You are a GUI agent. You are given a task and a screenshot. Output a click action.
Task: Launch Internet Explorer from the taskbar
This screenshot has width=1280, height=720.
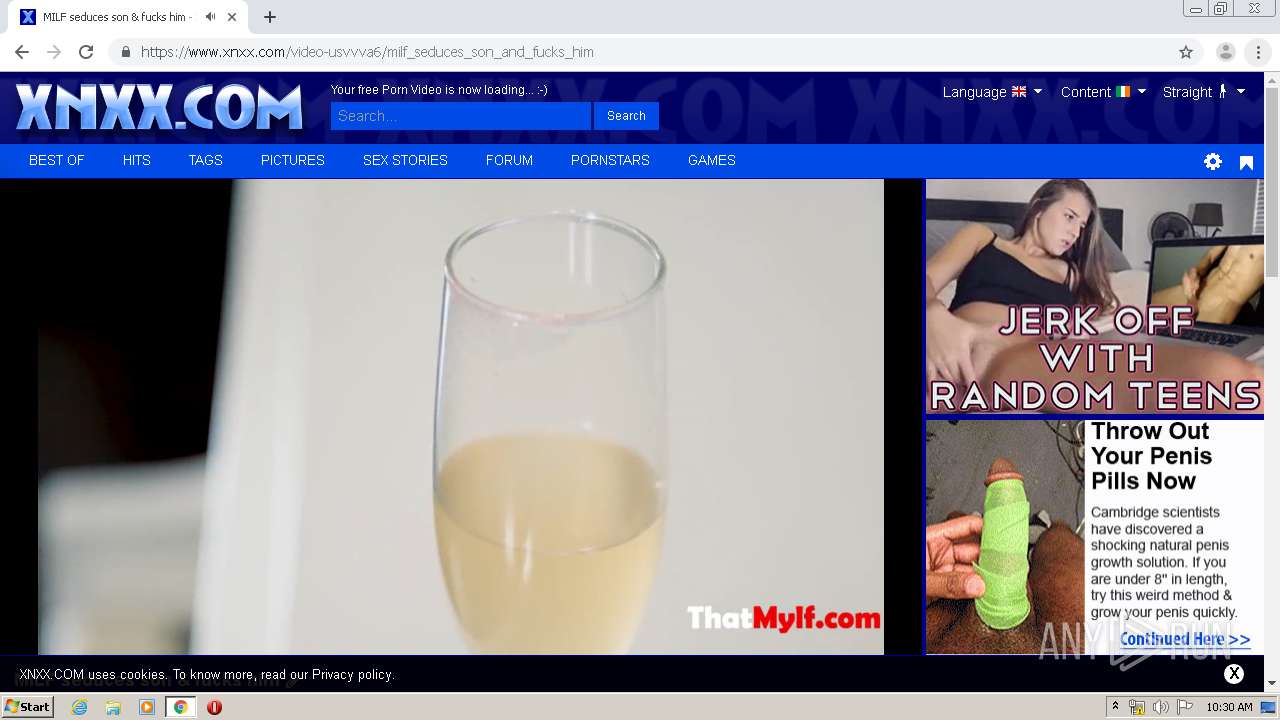coord(79,707)
